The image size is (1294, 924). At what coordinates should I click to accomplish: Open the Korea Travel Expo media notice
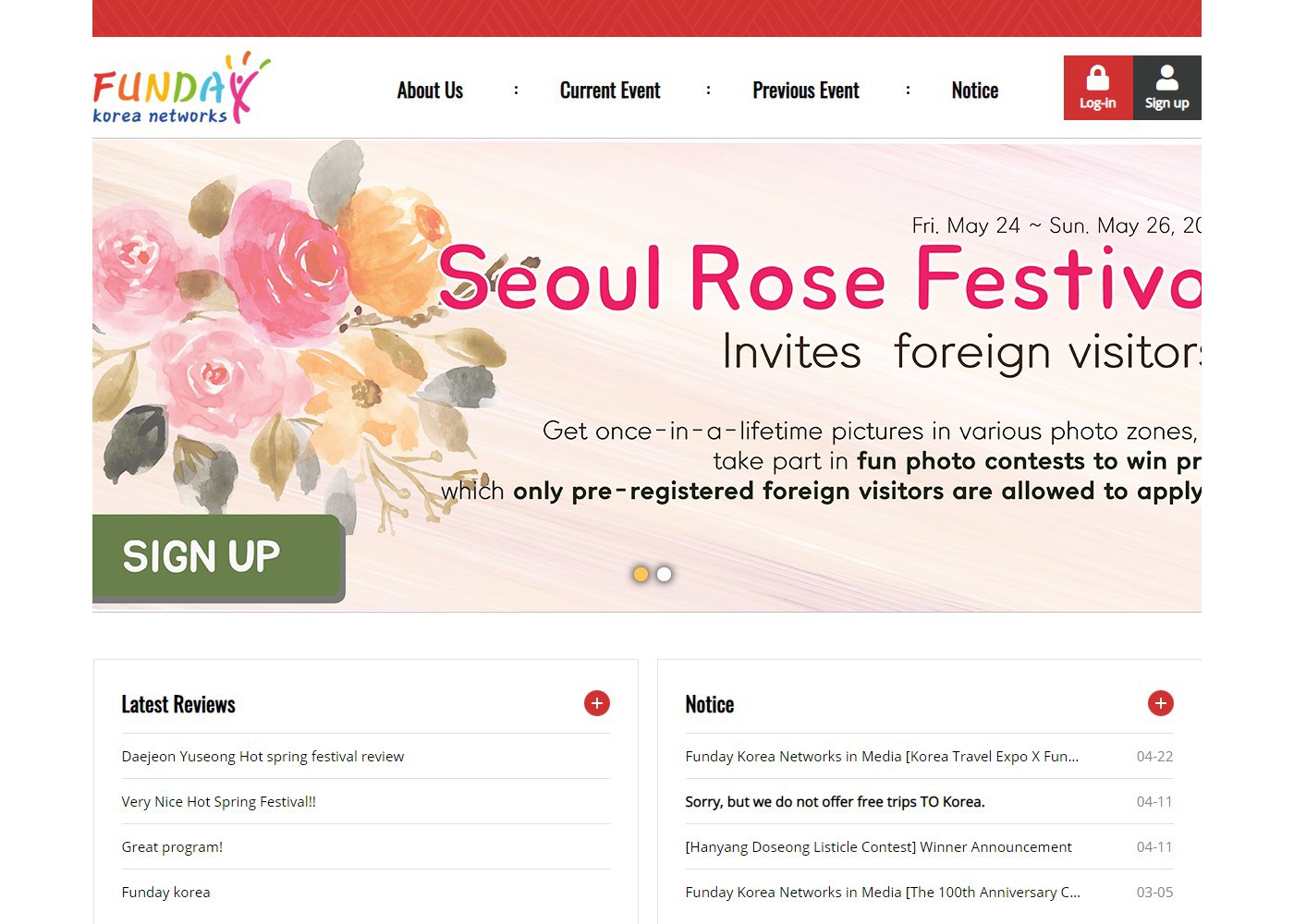(x=882, y=756)
